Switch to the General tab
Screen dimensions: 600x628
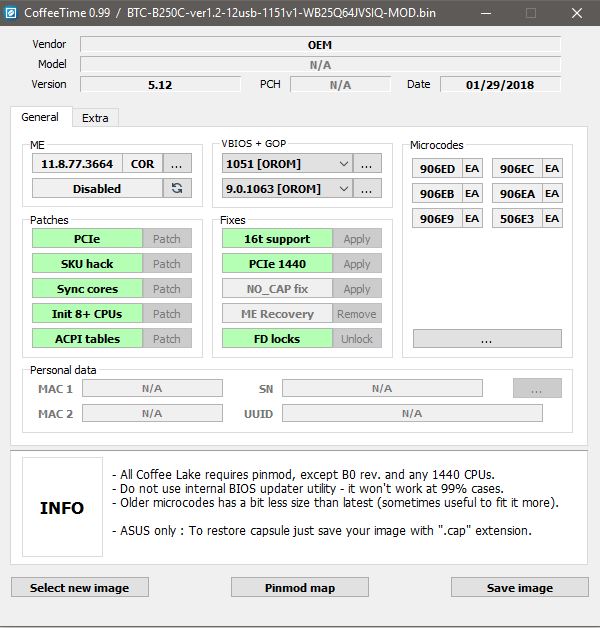click(40, 117)
